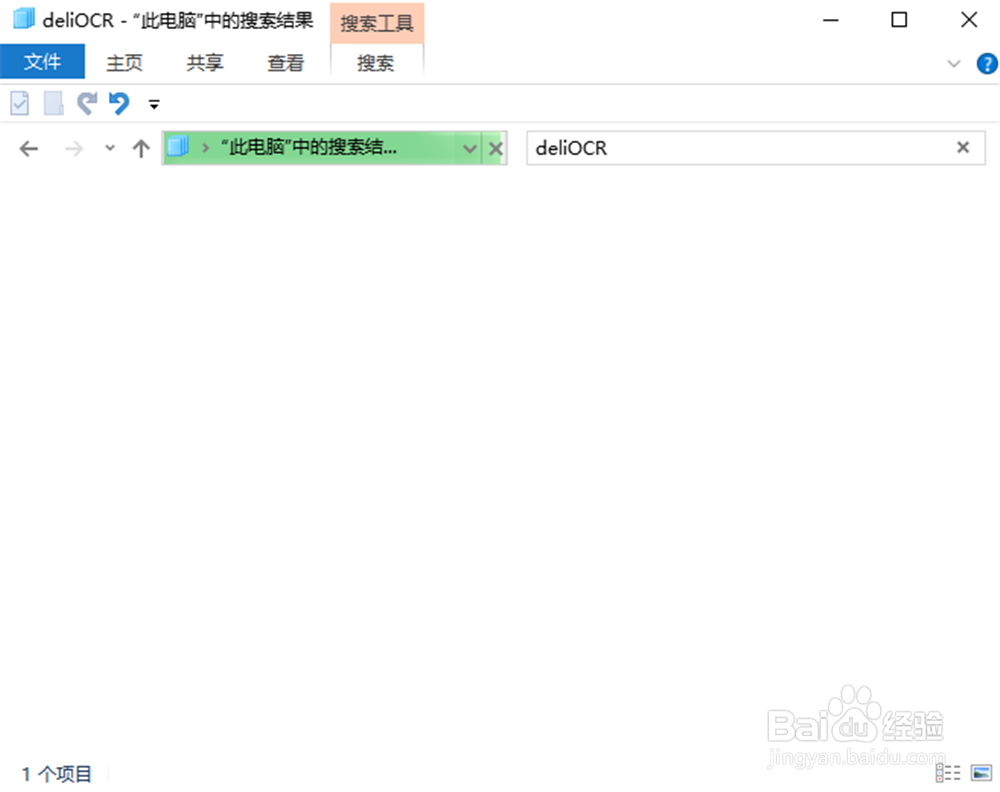Click the 1 个项目 status text
The image size is (1000, 792).
point(57,774)
